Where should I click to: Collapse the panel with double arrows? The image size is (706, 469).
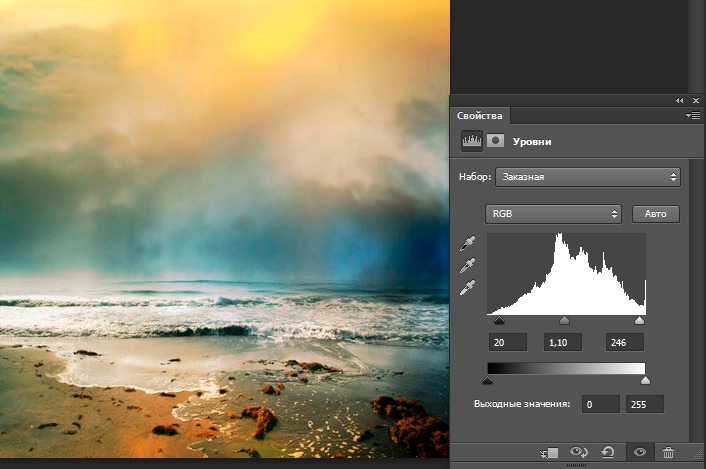coord(680,101)
